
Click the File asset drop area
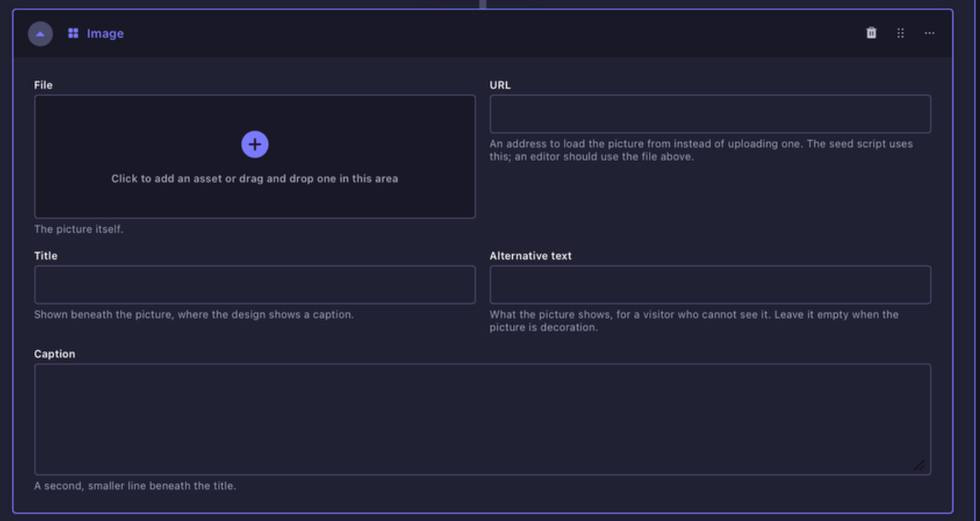click(x=255, y=156)
